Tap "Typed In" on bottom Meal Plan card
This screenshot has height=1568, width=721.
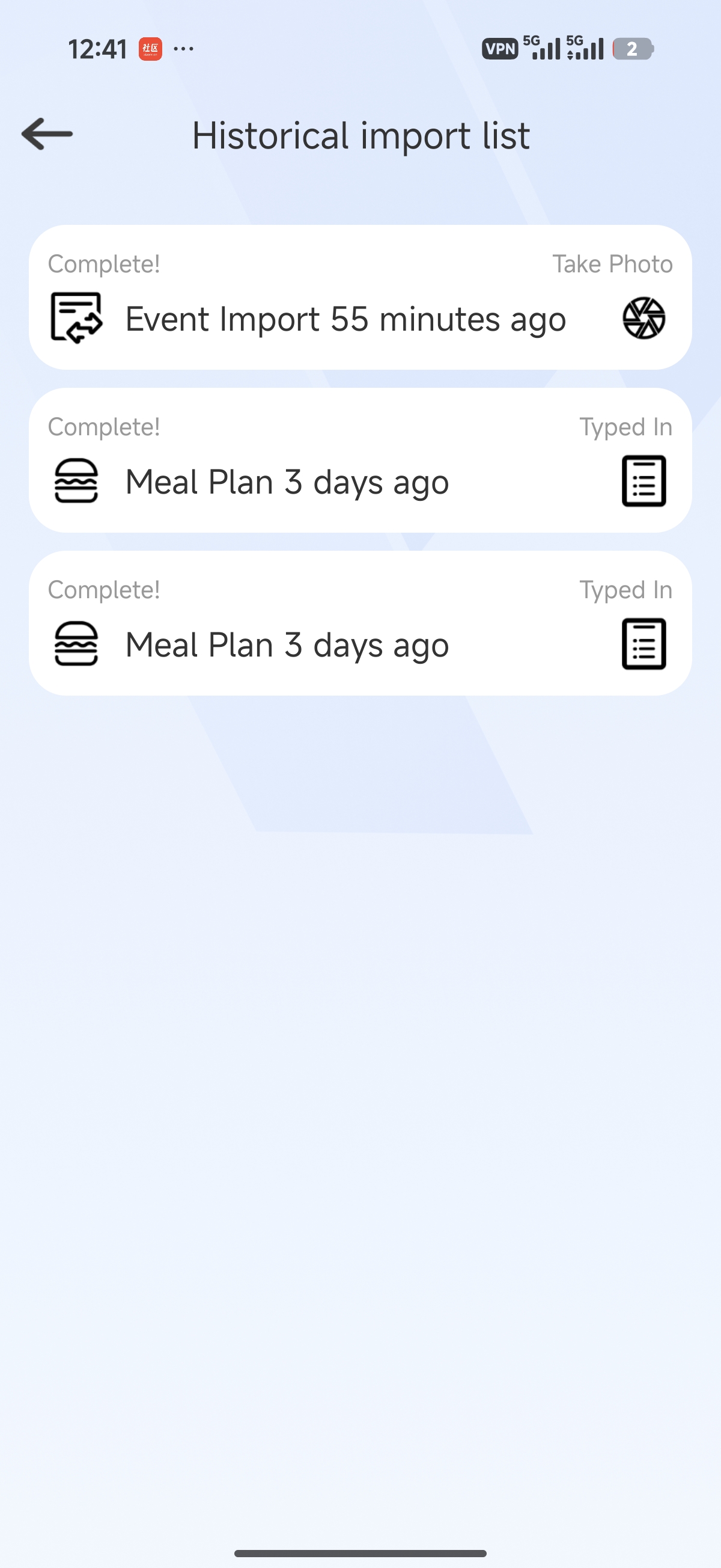pyautogui.click(x=625, y=590)
